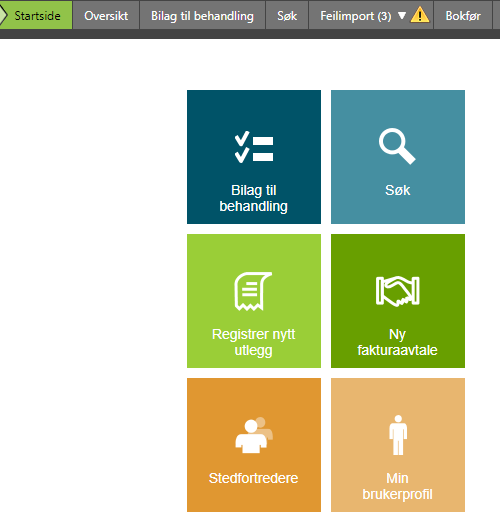Click the person icon for Min brukerprofil
This screenshot has width=500, height=524.
point(398,435)
